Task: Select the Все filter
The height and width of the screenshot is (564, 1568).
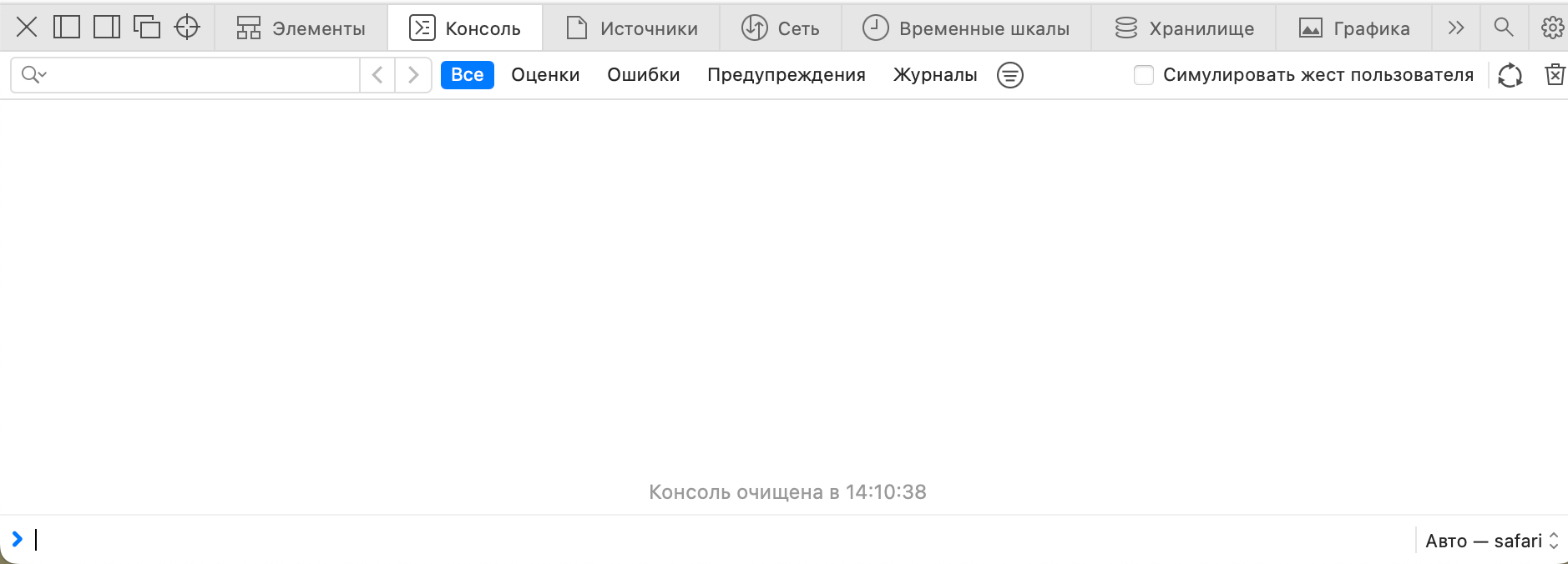Action: [x=467, y=75]
